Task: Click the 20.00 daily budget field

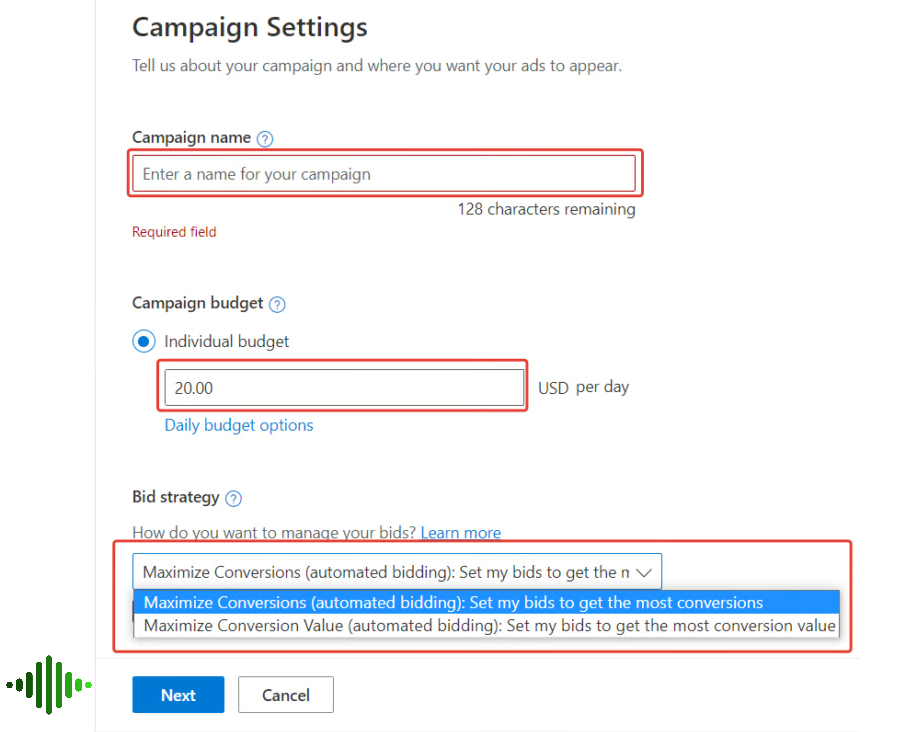Action: pyautogui.click(x=343, y=387)
